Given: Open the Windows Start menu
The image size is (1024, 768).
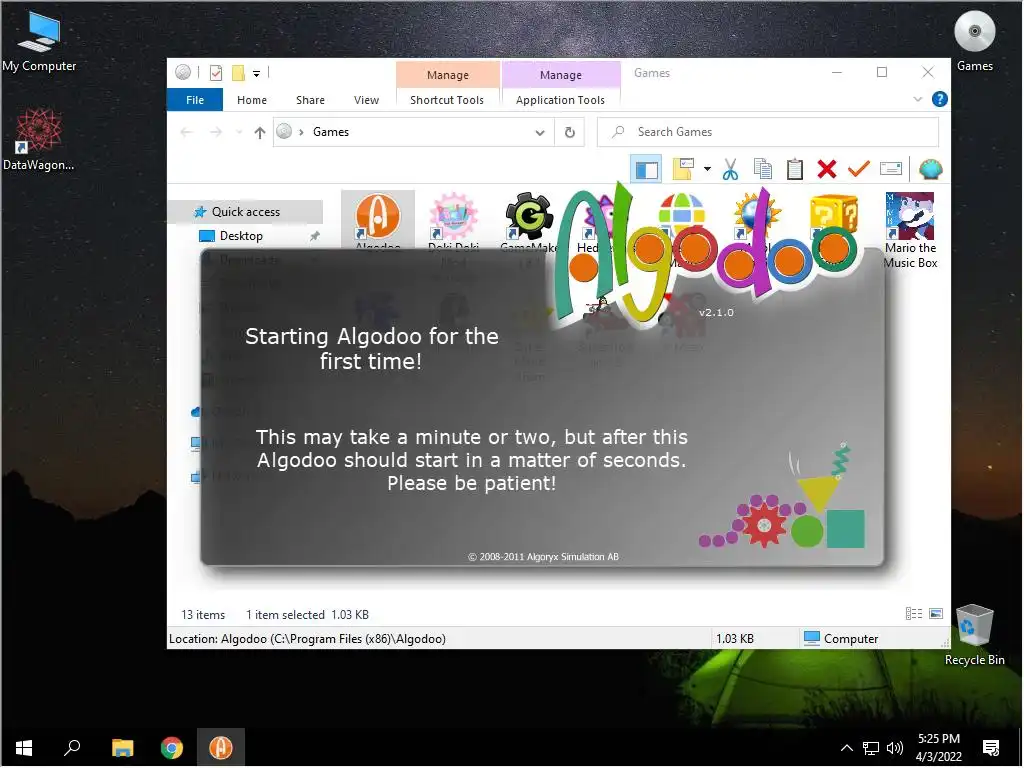Looking at the screenshot, I should [x=24, y=748].
